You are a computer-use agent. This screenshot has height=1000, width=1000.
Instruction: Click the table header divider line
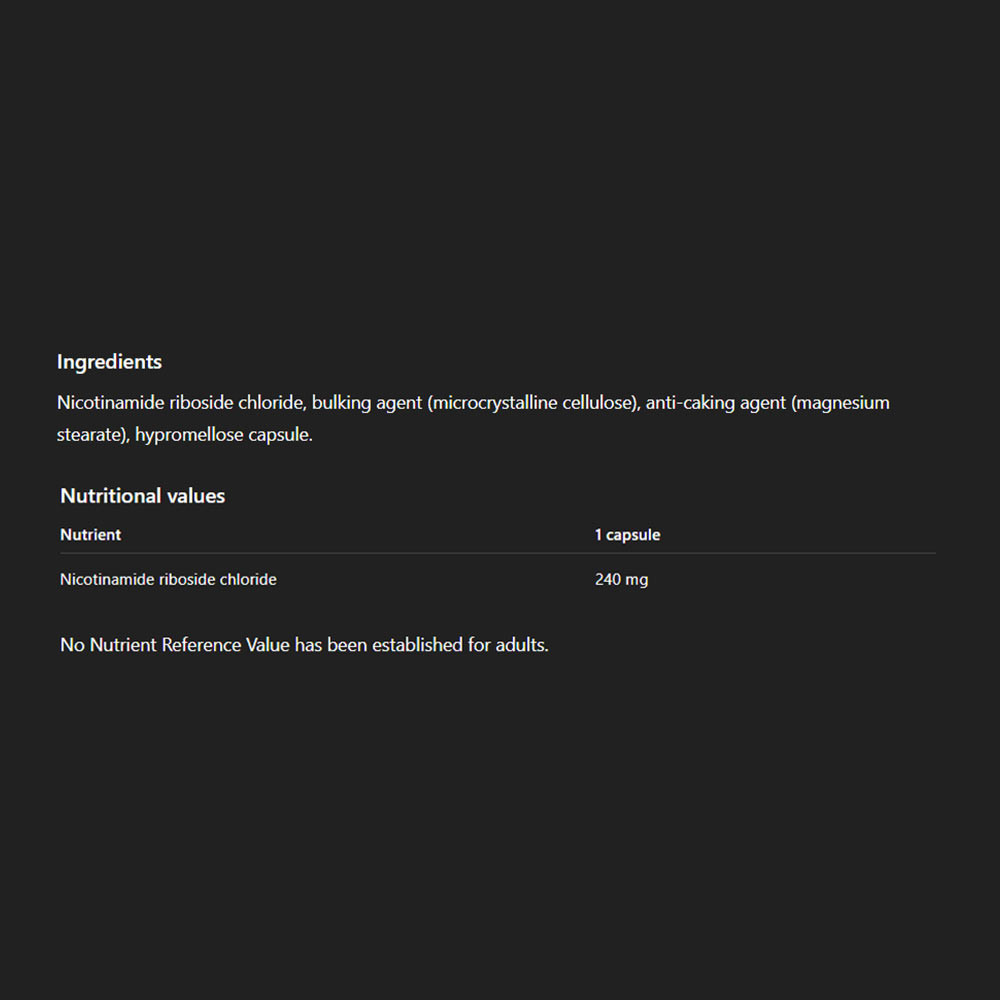click(x=497, y=553)
